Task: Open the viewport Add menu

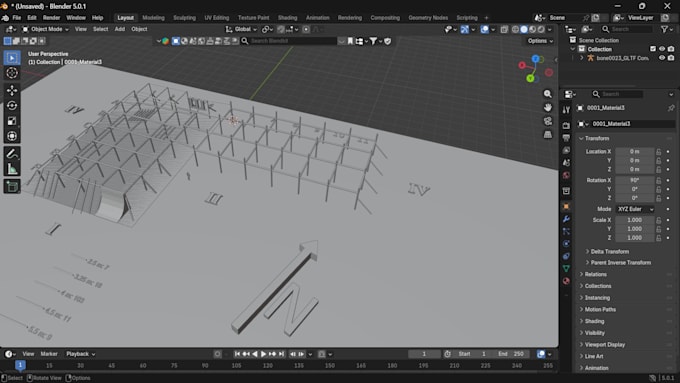Action: pos(120,29)
